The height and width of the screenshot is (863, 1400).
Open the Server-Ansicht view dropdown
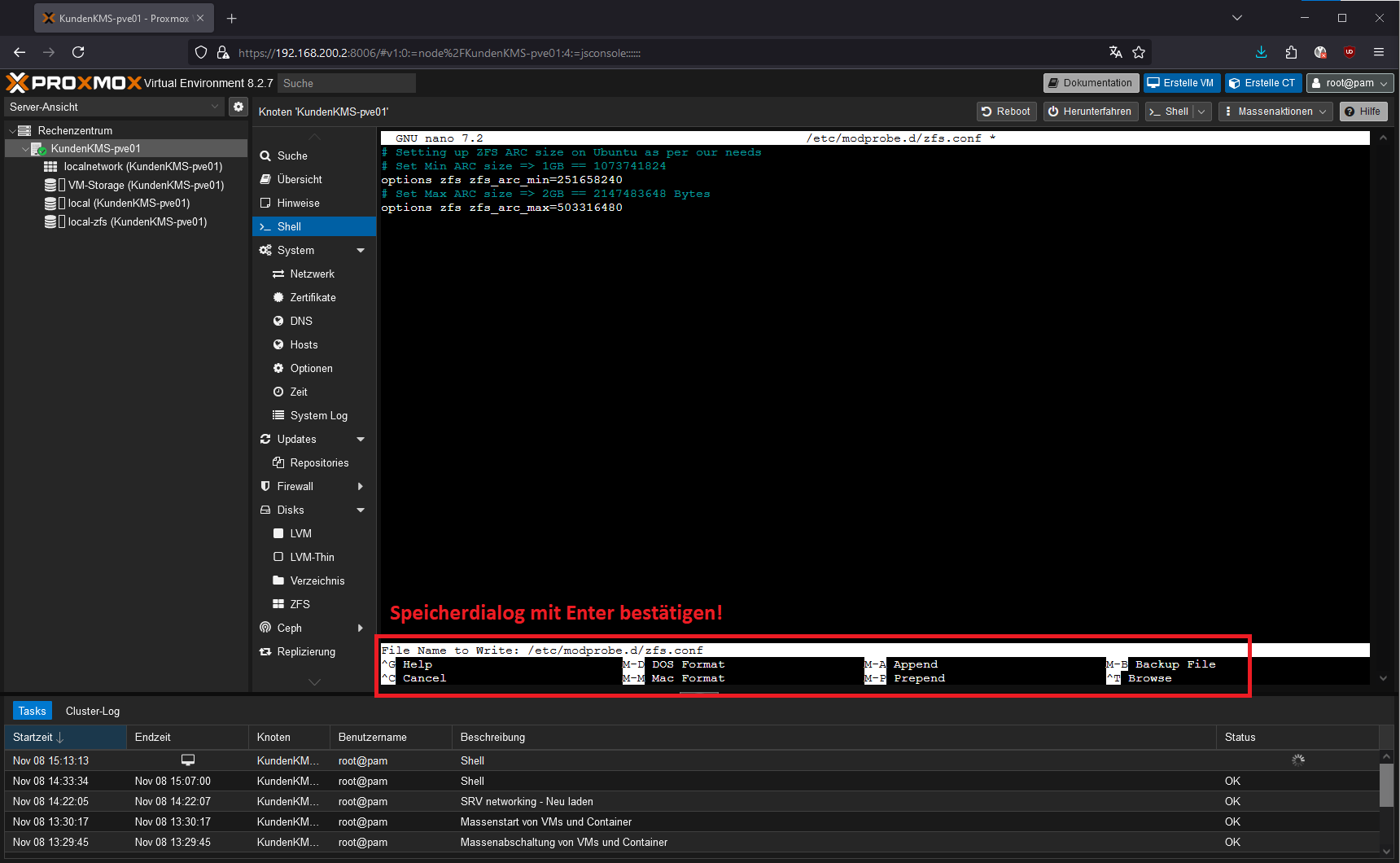click(x=114, y=107)
